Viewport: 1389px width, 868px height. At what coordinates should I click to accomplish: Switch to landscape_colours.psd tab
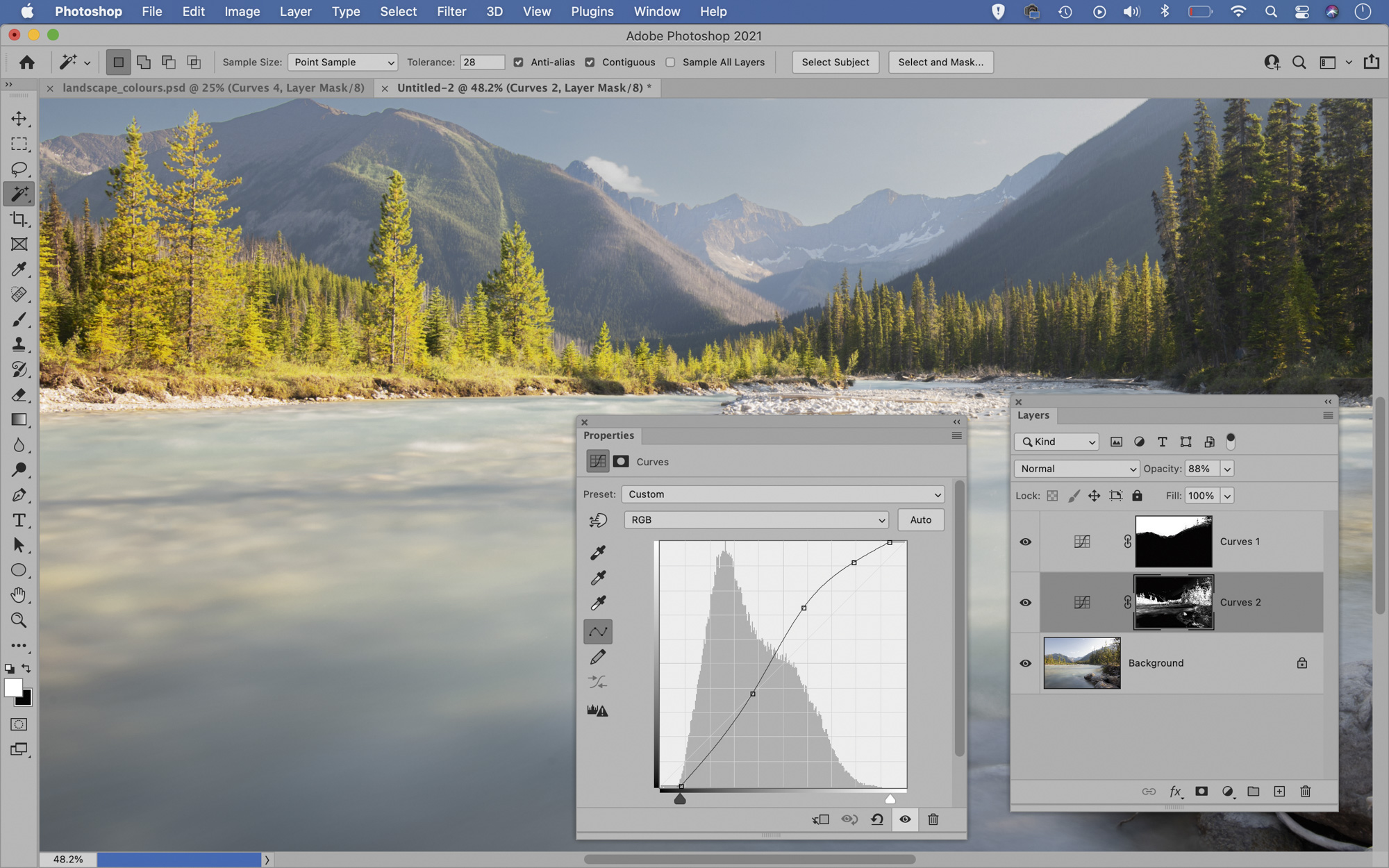pos(213,88)
